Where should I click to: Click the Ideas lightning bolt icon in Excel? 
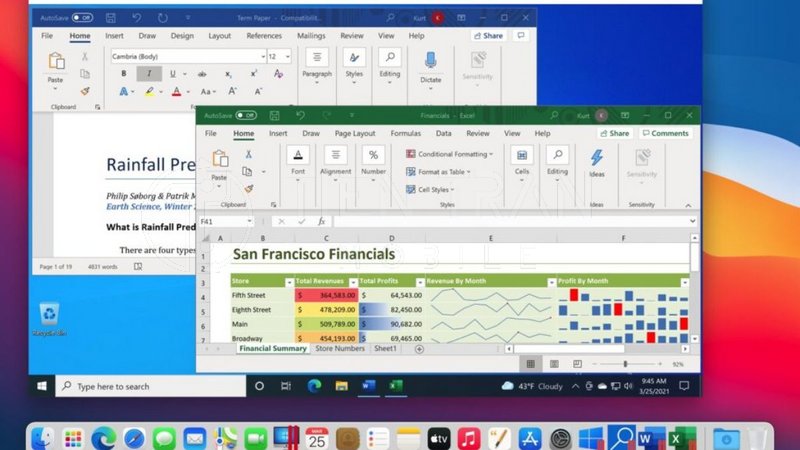tap(596, 159)
